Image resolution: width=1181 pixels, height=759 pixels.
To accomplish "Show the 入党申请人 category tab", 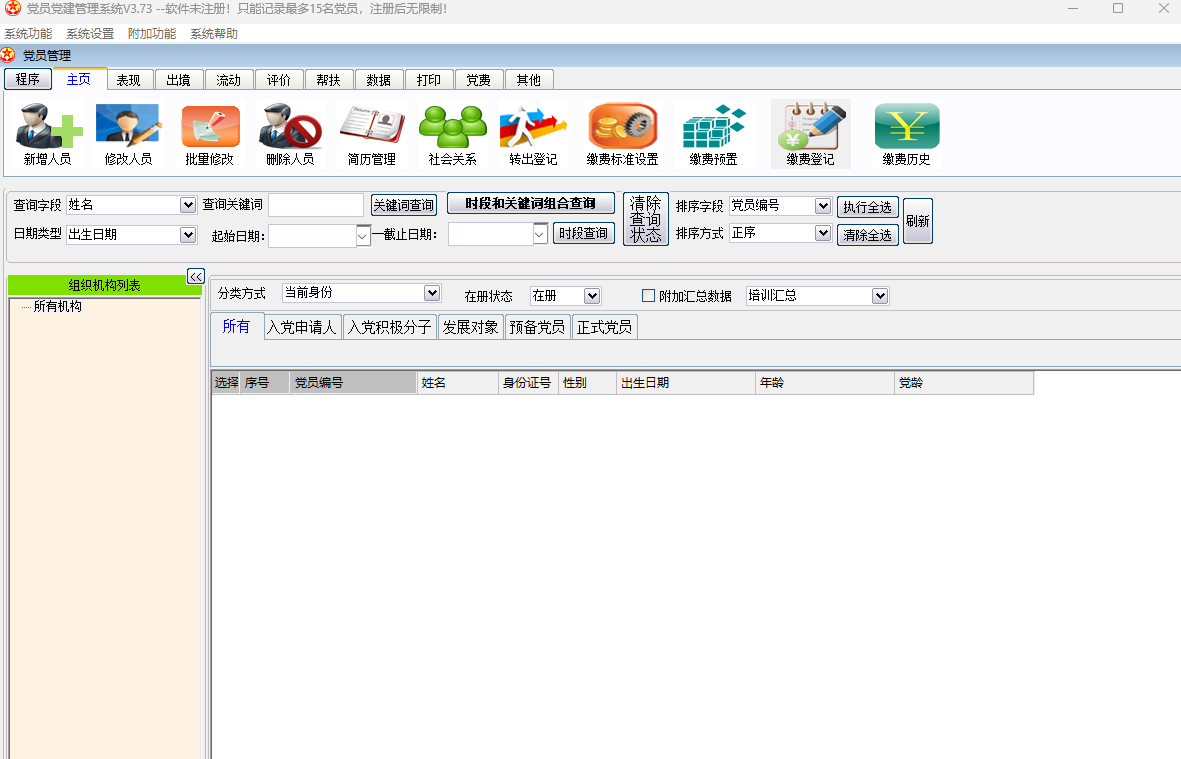I will click(x=303, y=327).
